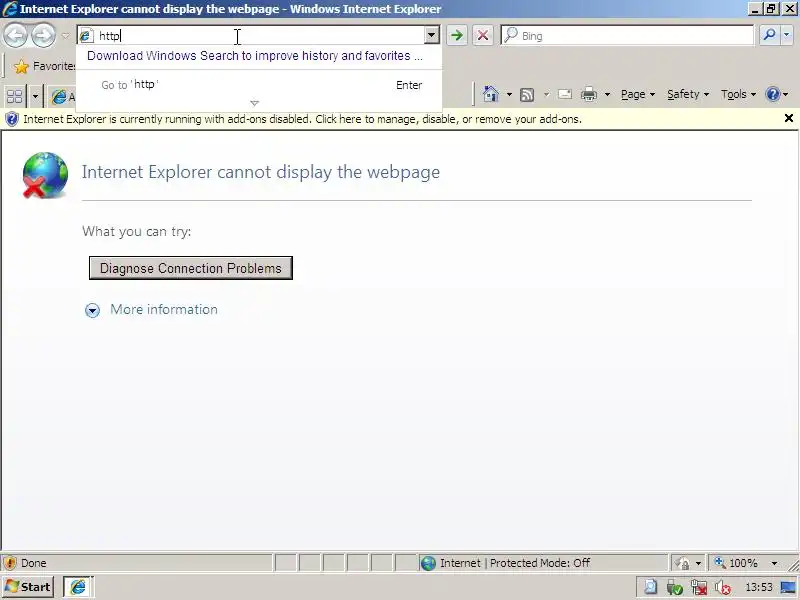Choose Go to 'http' autocomplete entry
800x600 pixels.
tap(261, 85)
